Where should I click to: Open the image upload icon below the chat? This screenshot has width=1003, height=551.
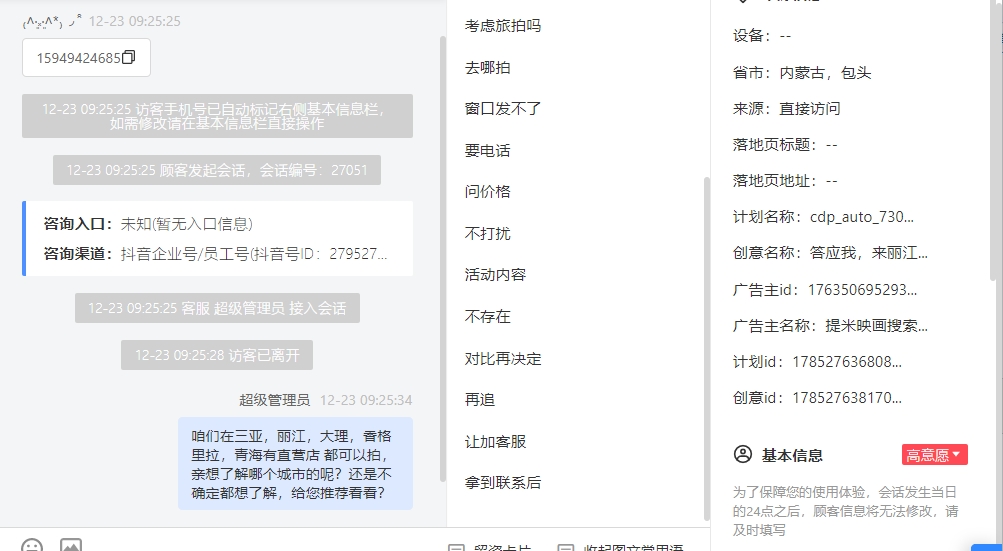(x=71, y=546)
